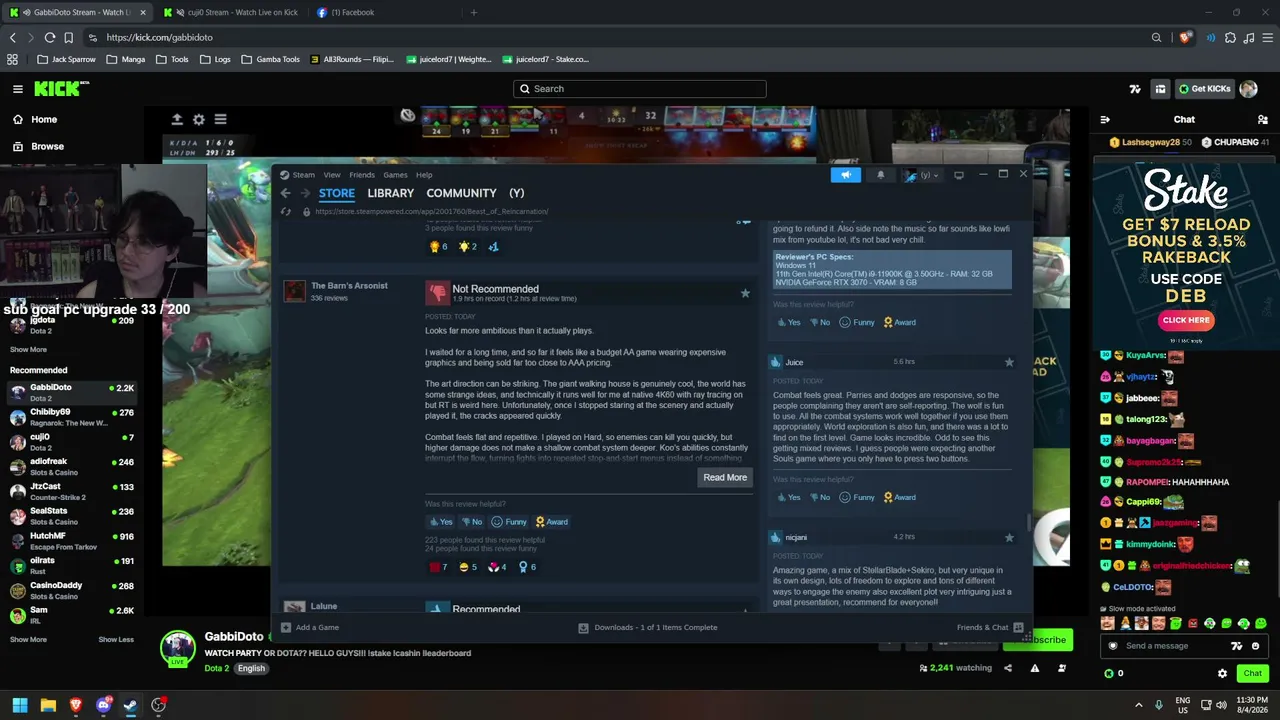1280x720 pixels.
Task: Mark the PC specs review as Funny
Action: (856, 322)
